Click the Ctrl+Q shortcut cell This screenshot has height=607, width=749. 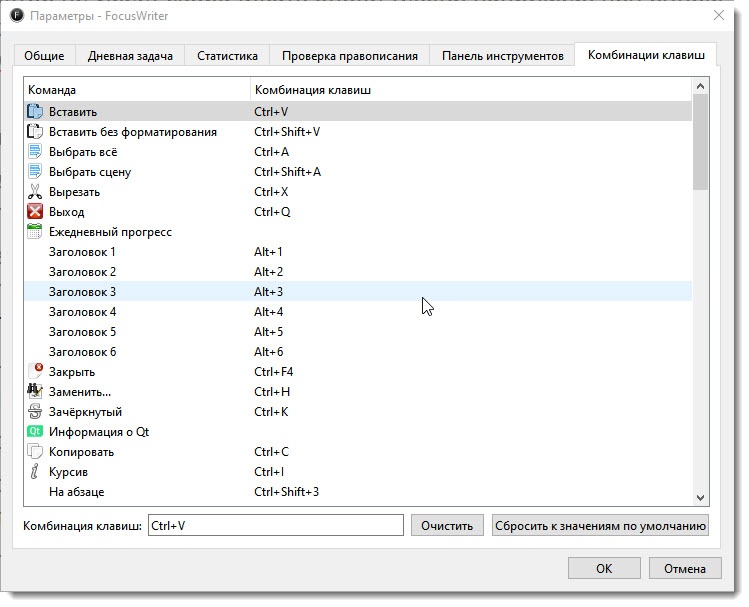pos(272,212)
